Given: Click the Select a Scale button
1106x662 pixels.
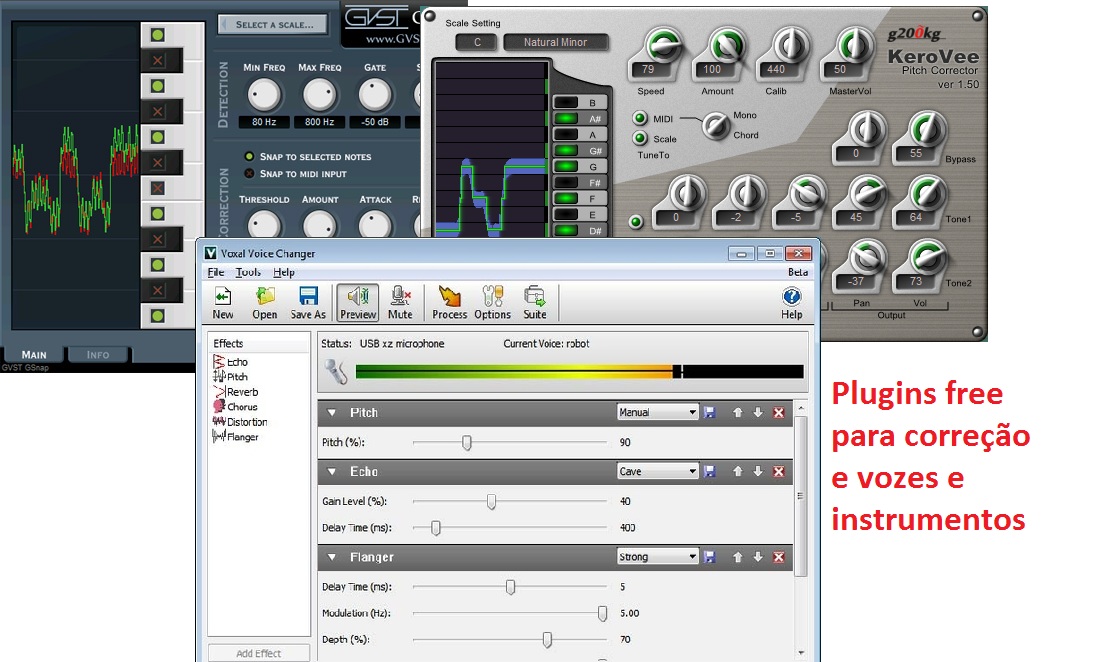Looking at the screenshot, I should click(272, 24).
